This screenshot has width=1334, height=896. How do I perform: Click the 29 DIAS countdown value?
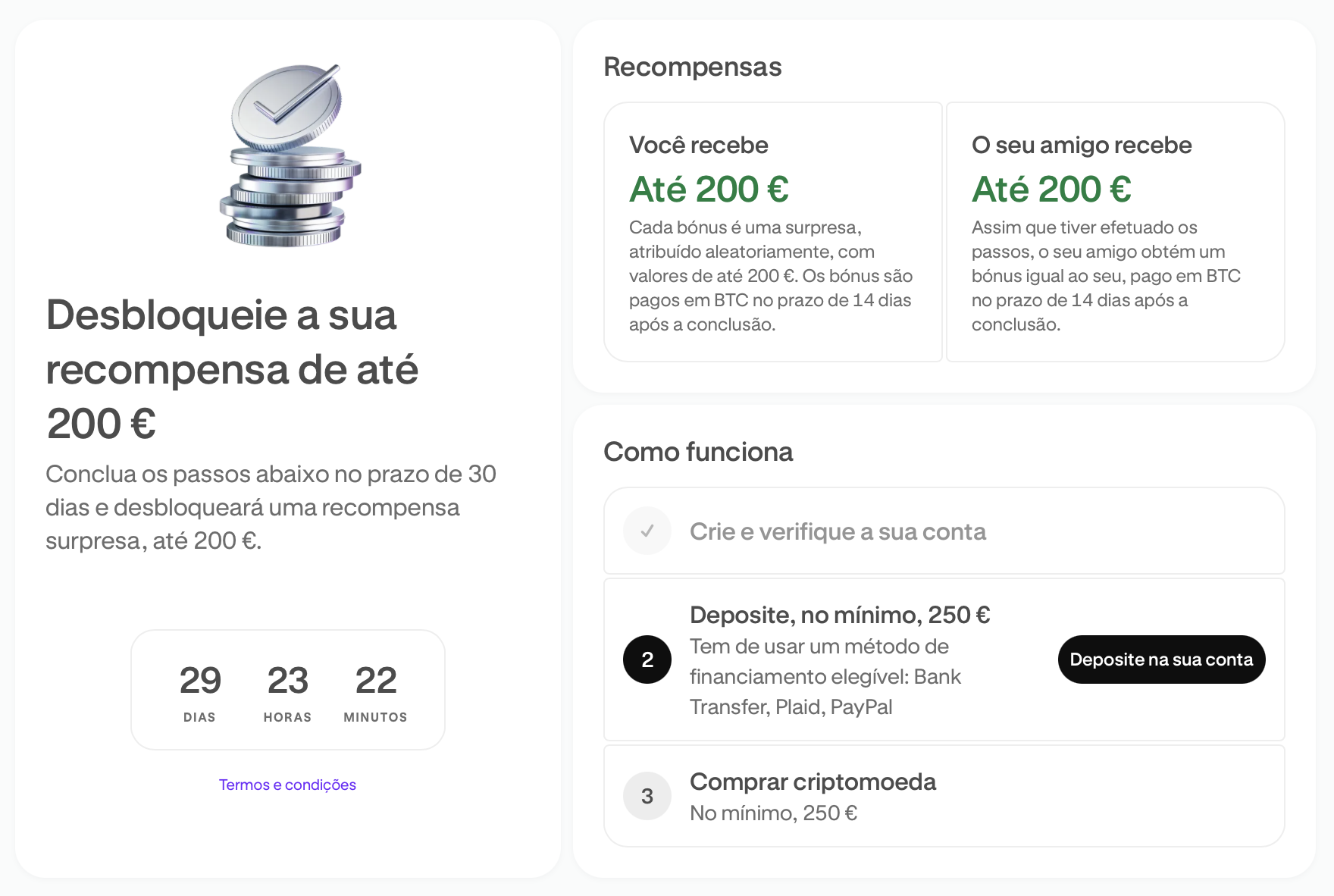200,691
